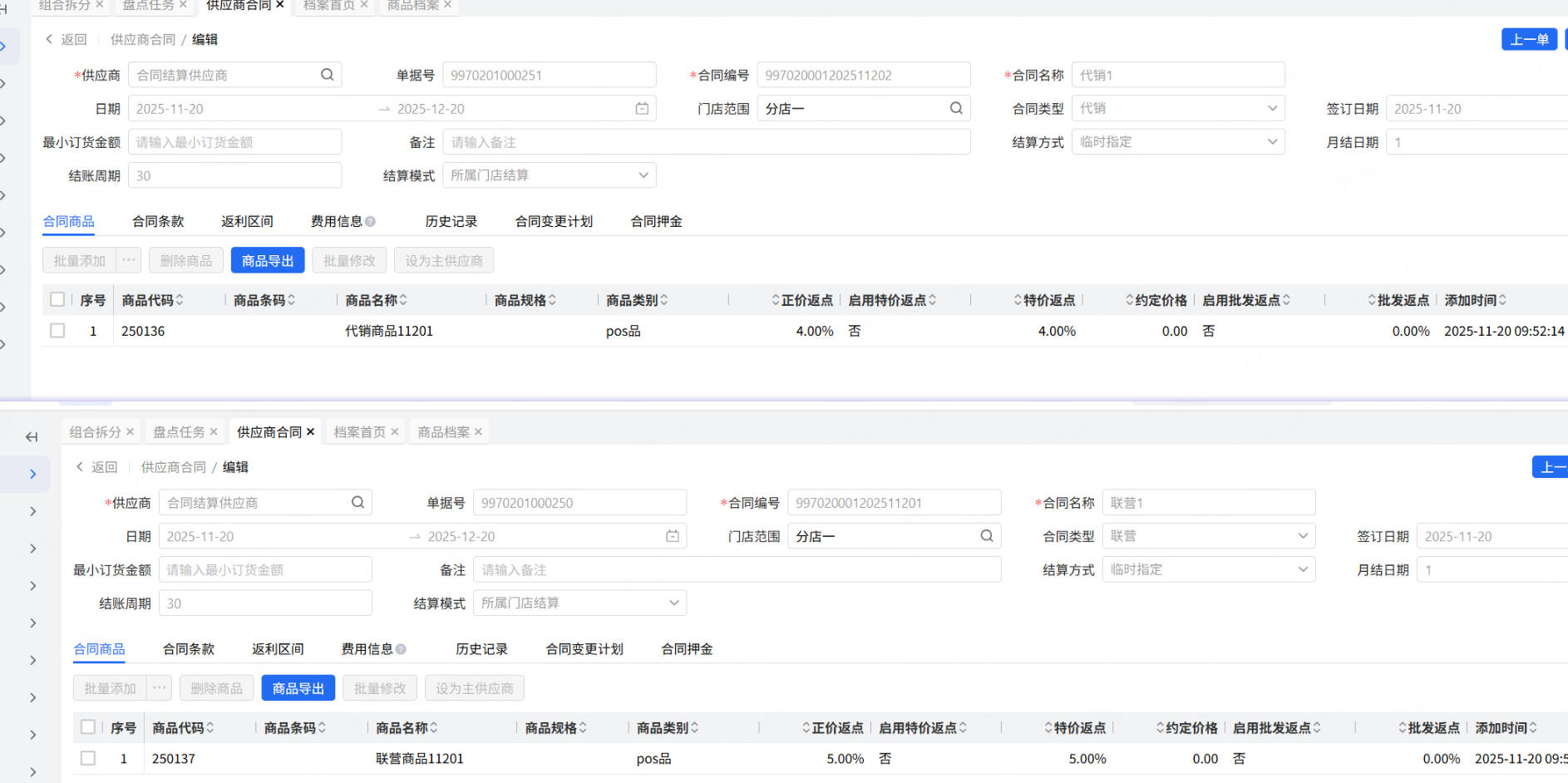Viewport: 1568px width, 783px height.
Task: Click 商品导出 button in 代销1 window
Action: click(x=268, y=260)
